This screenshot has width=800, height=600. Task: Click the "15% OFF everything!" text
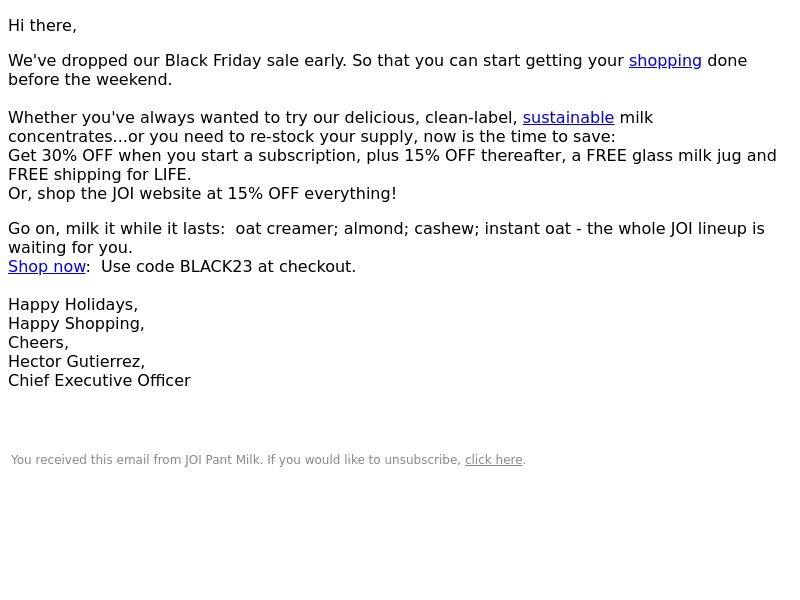click(312, 194)
